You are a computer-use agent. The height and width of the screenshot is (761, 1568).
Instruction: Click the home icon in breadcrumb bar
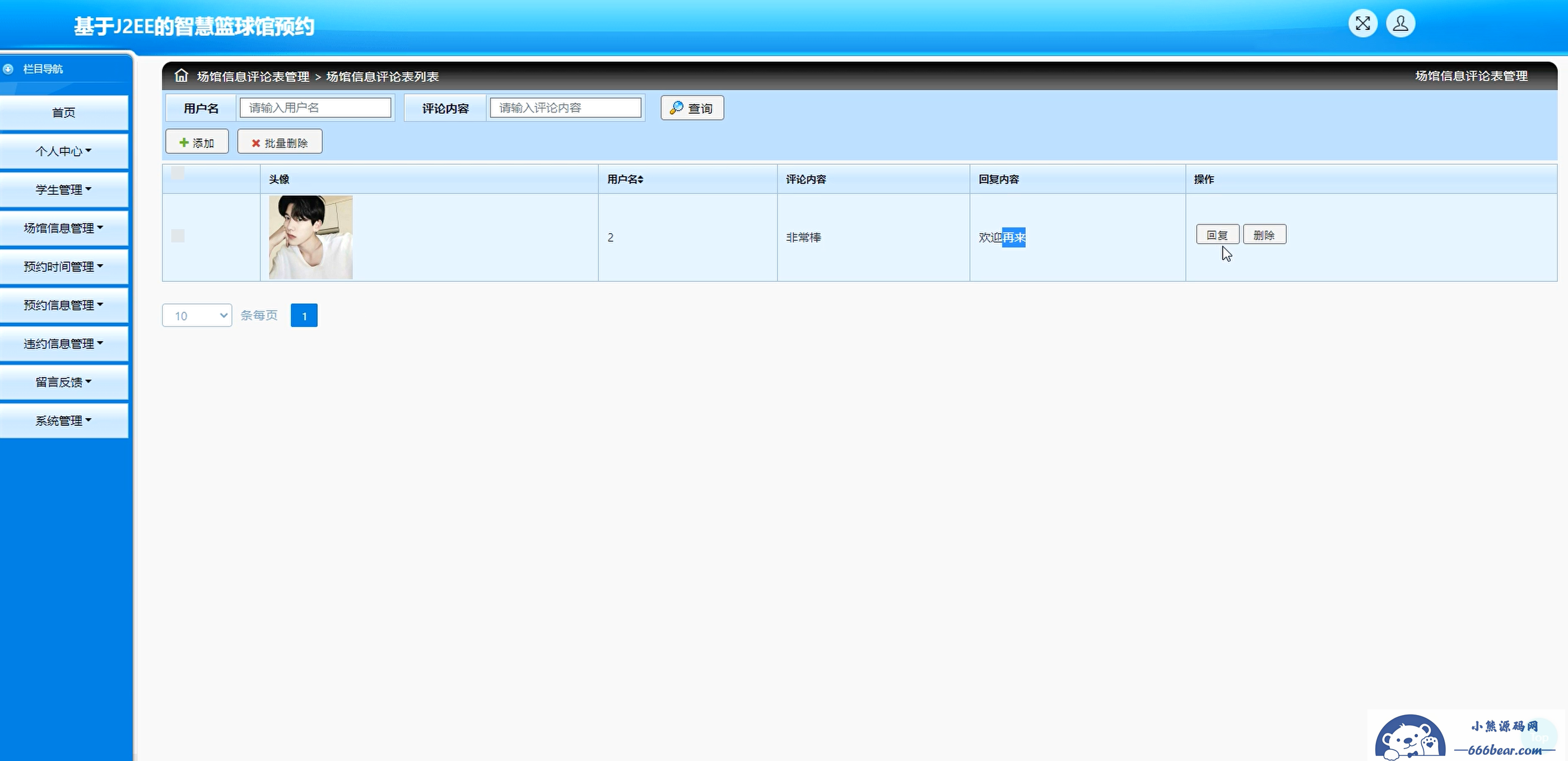point(182,76)
